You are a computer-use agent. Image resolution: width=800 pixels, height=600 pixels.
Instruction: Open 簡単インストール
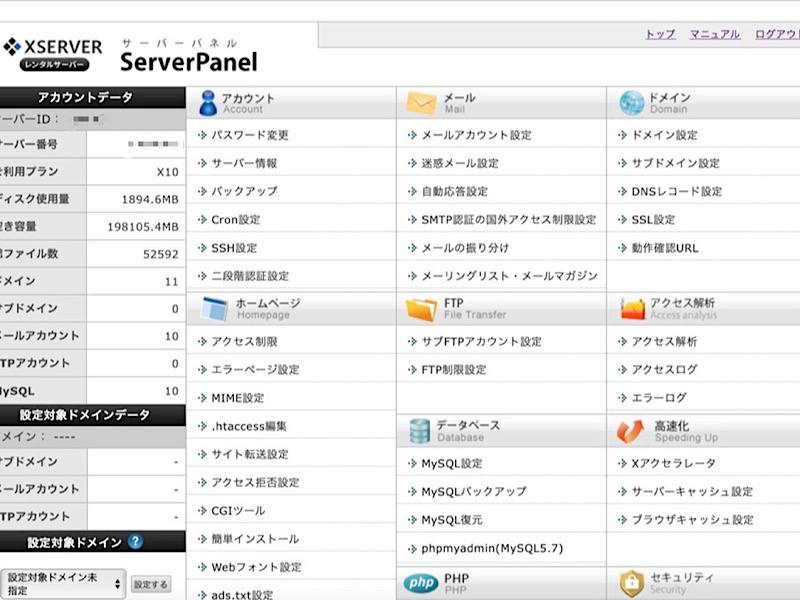point(256,539)
